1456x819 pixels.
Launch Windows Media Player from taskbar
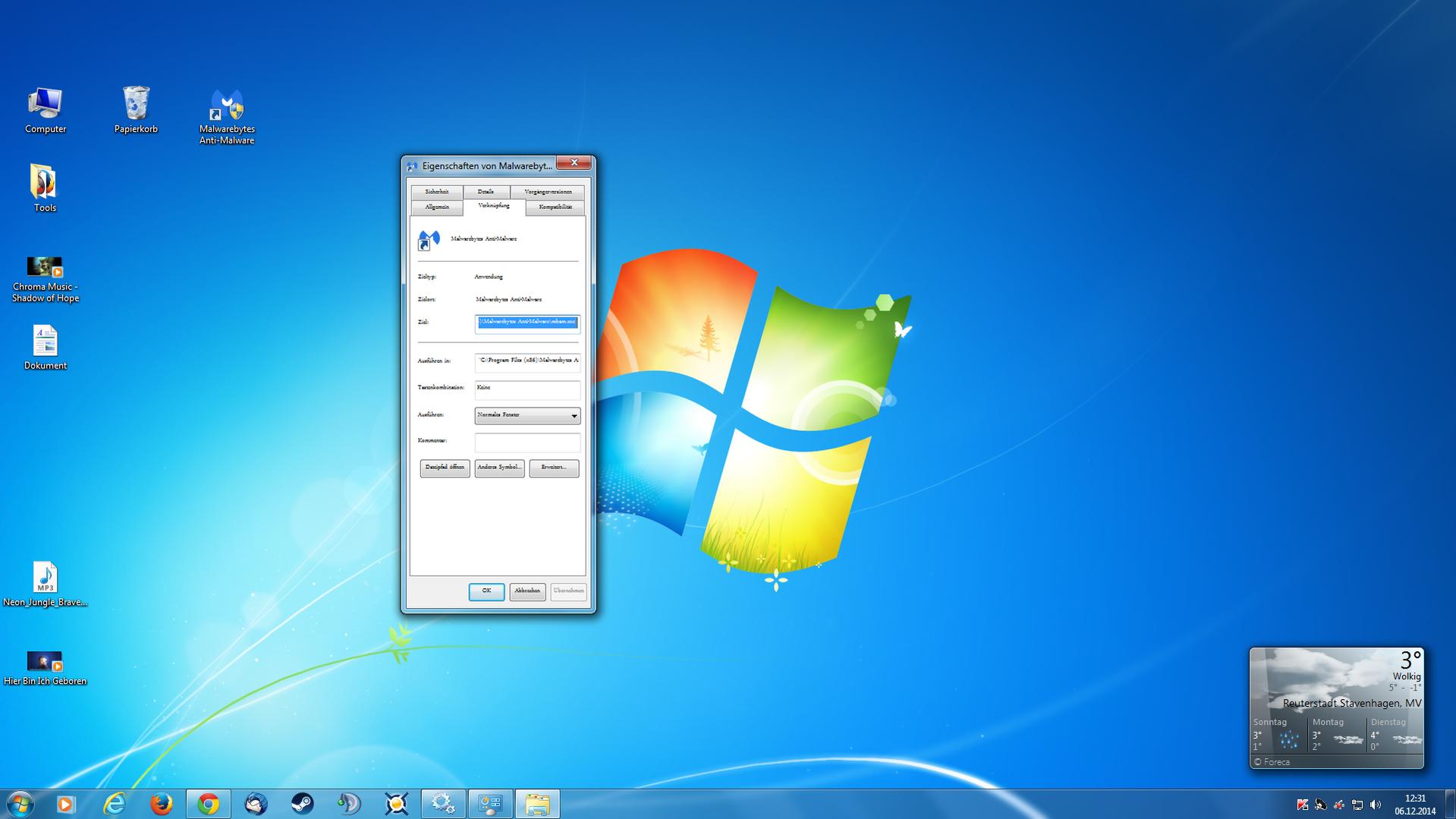(x=66, y=804)
